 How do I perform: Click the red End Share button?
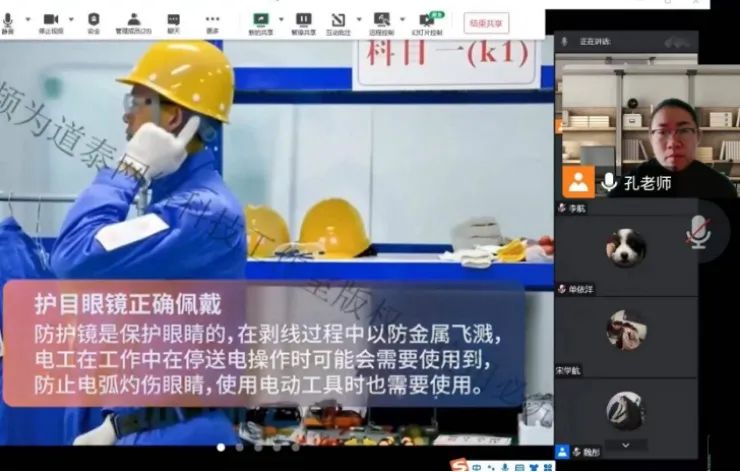[x=486, y=21]
